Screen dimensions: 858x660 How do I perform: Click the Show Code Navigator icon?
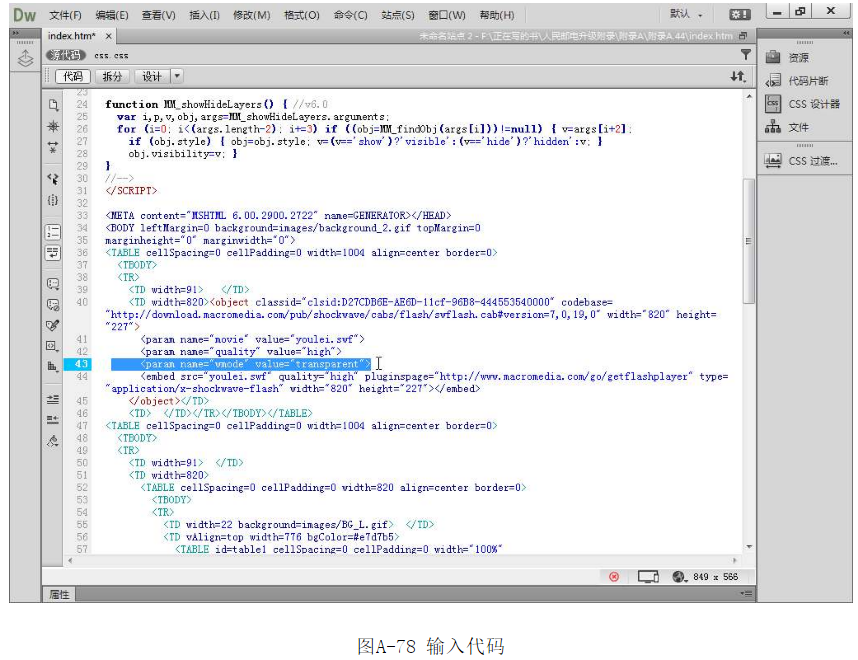pyautogui.click(x=52, y=127)
